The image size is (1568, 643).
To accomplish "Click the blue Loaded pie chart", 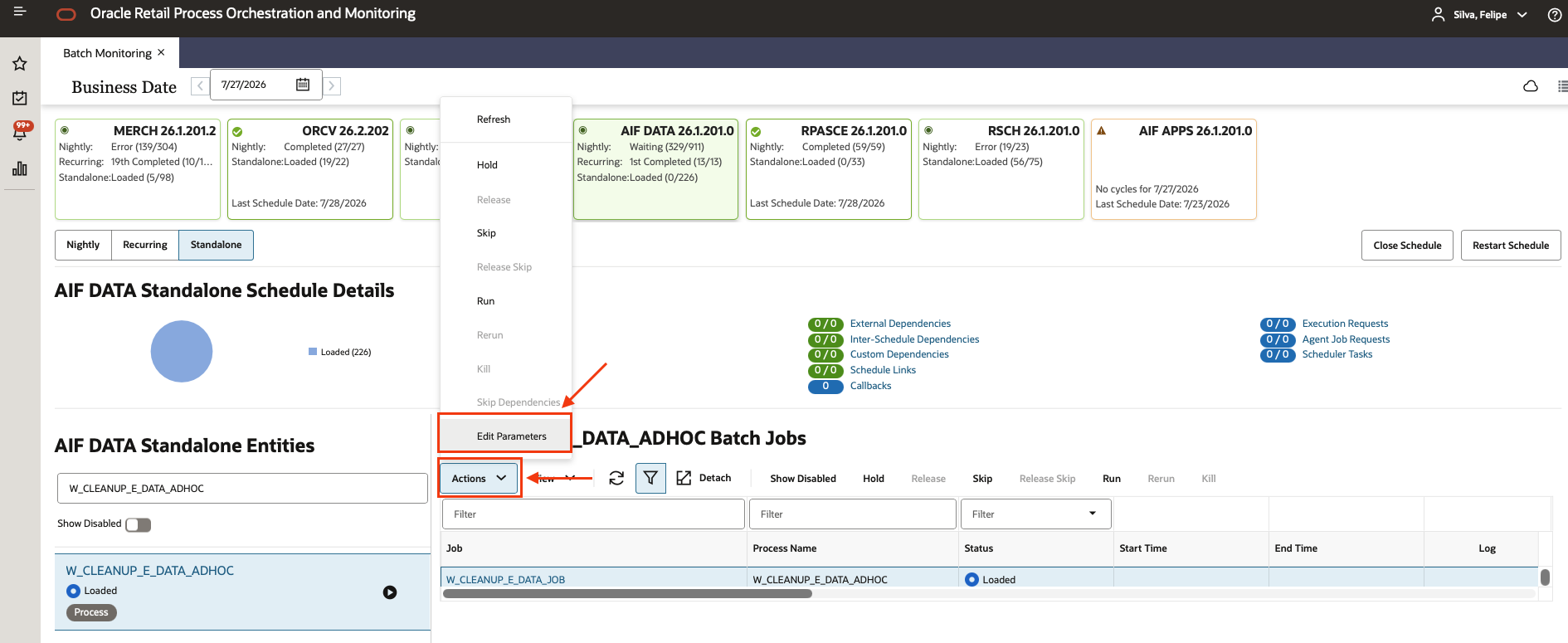I will pos(182,351).
